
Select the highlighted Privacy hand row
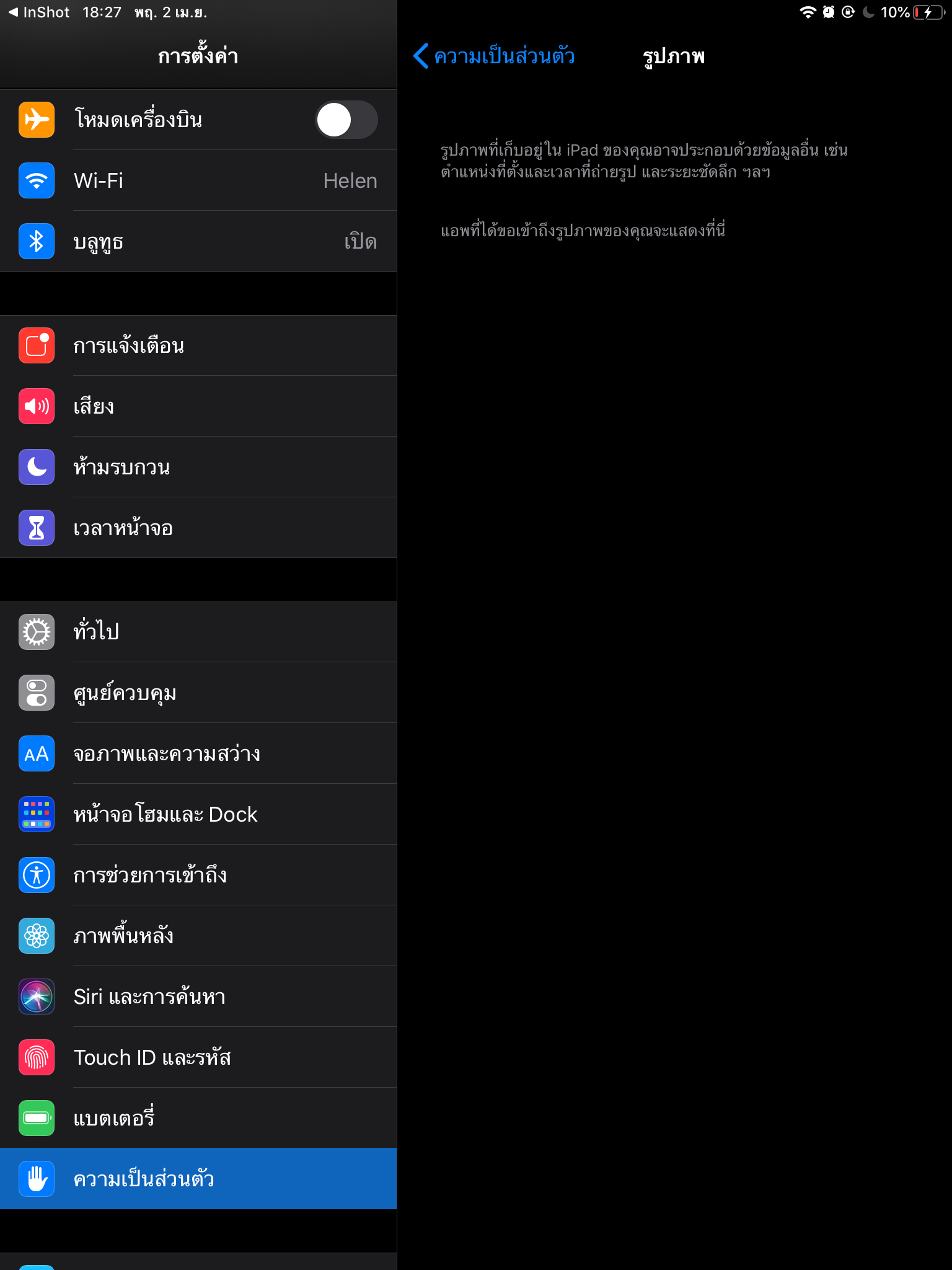click(x=198, y=1179)
